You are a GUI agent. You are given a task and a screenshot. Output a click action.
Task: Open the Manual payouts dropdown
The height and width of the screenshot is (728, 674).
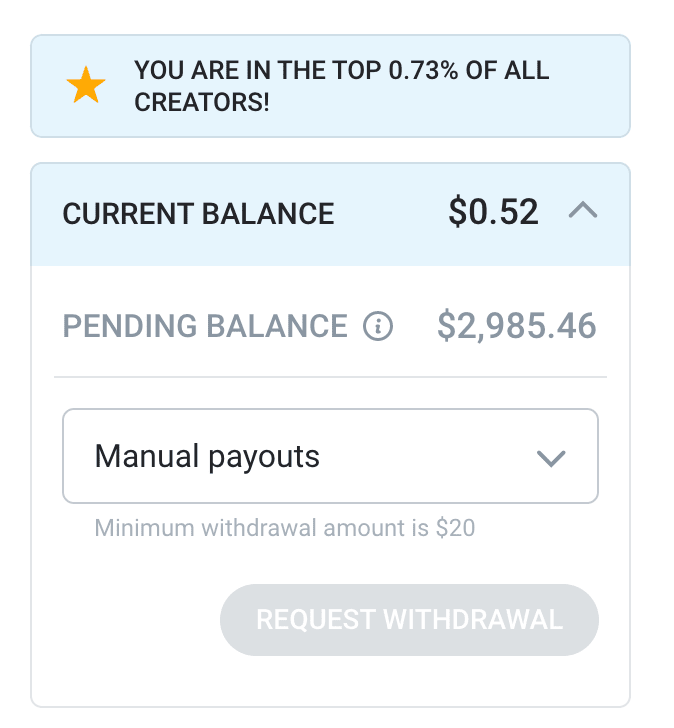pyautogui.click(x=330, y=457)
